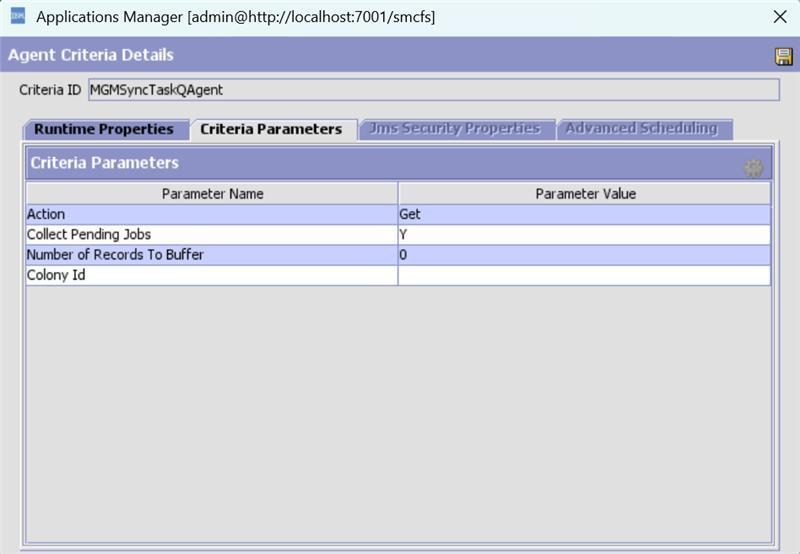Sort by the Parameter Name column header
The height and width of the screenshot is (554, 800).
point(212,194)
